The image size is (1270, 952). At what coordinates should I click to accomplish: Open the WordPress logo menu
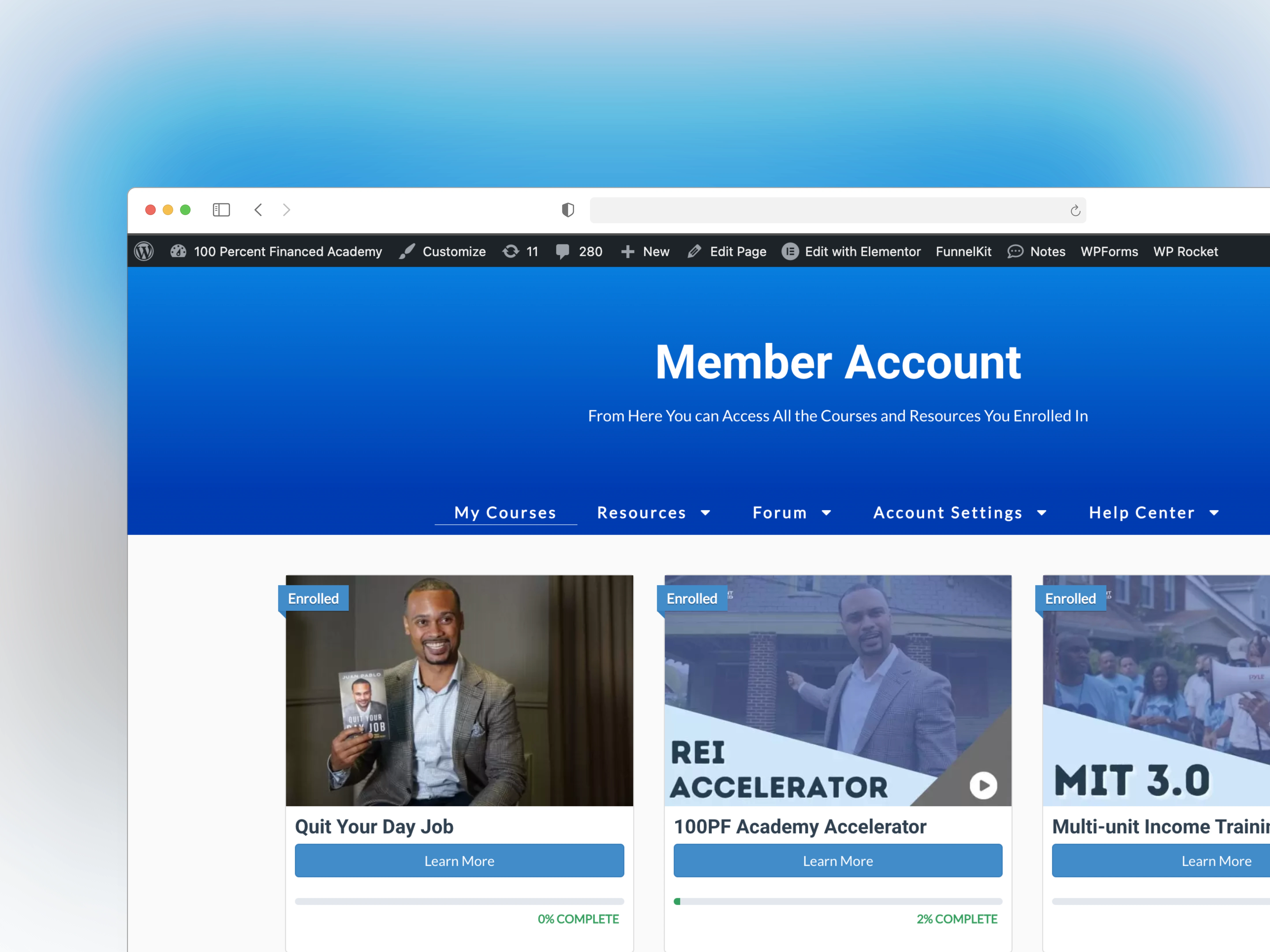point(144,251)
